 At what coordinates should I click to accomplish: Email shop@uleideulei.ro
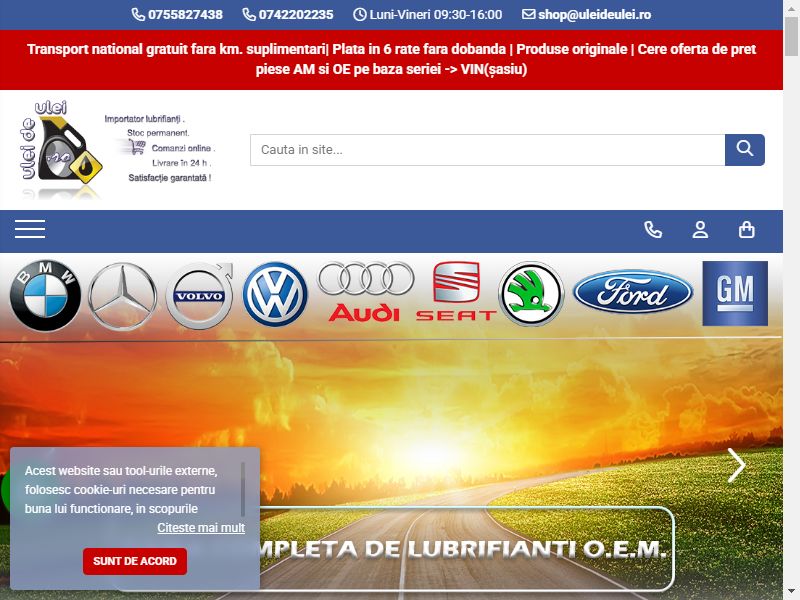click(586, 15)
